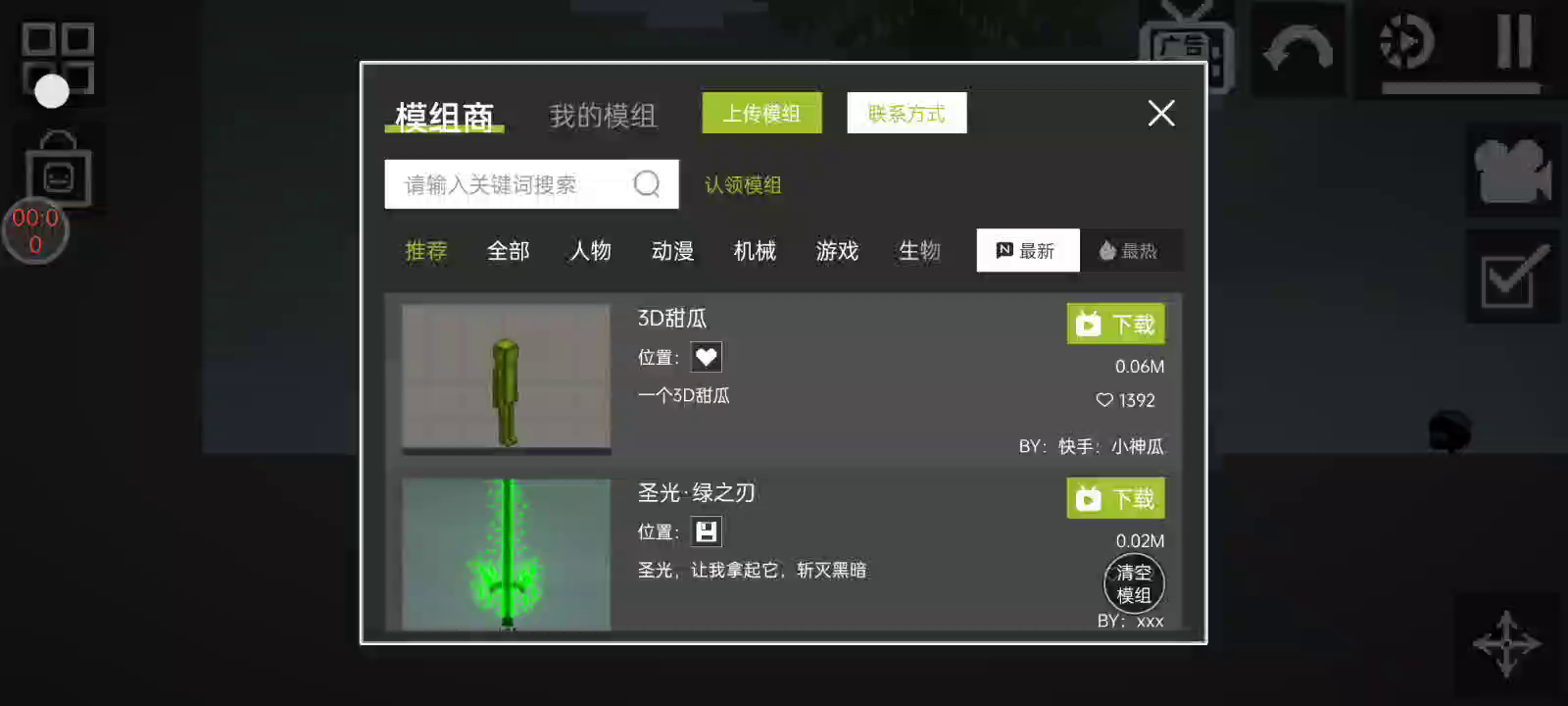
Task: Open the video camera recorder icon
Action: [1513, 171]
